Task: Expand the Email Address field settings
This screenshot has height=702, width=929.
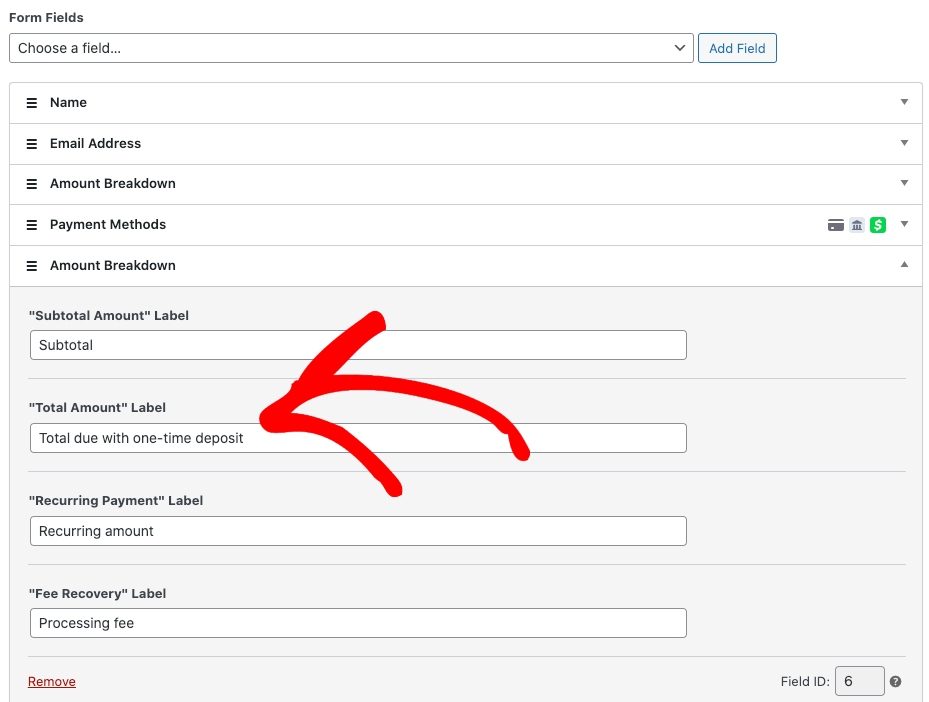Action: 904,143
